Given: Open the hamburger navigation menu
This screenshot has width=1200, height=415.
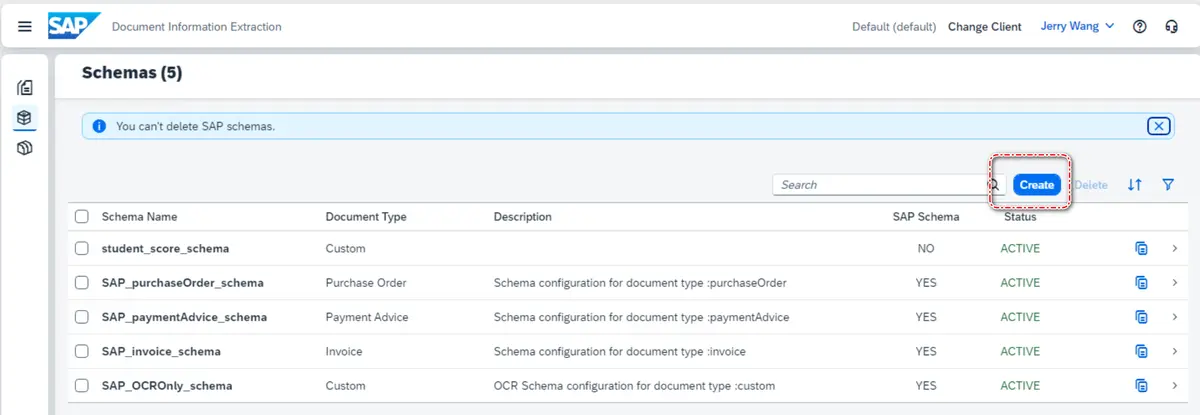Looking at the screenshot, I should (x=25, y=27).
